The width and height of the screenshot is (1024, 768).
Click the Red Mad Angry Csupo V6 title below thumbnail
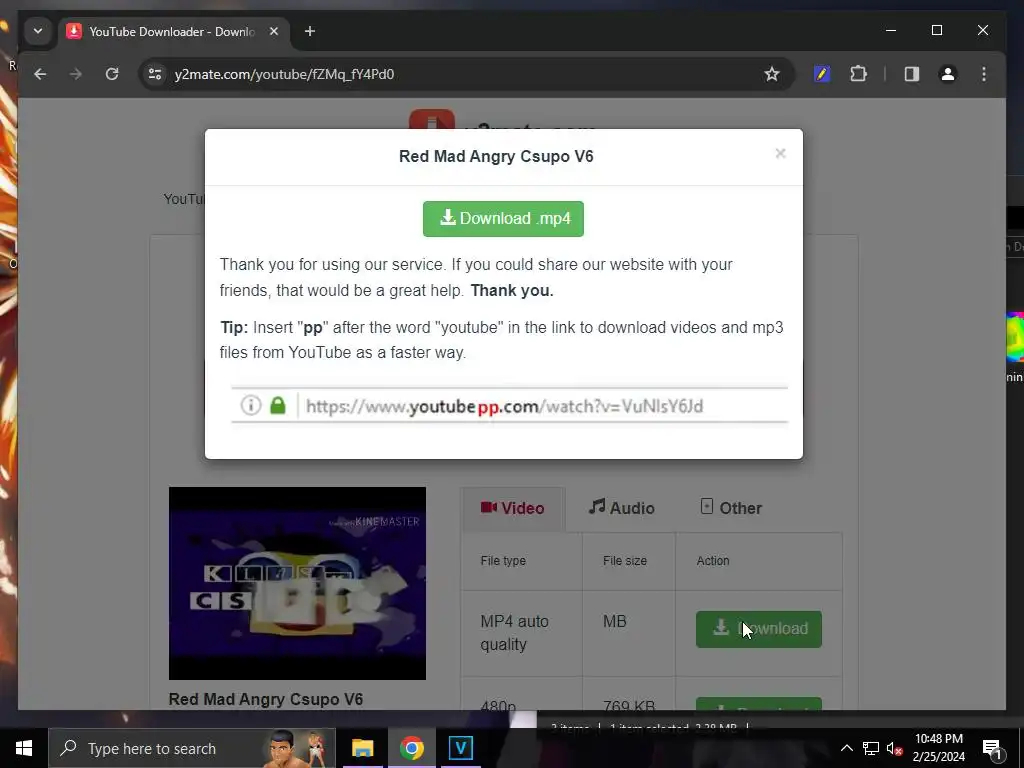pyautogui.click(x=266, y=699)
